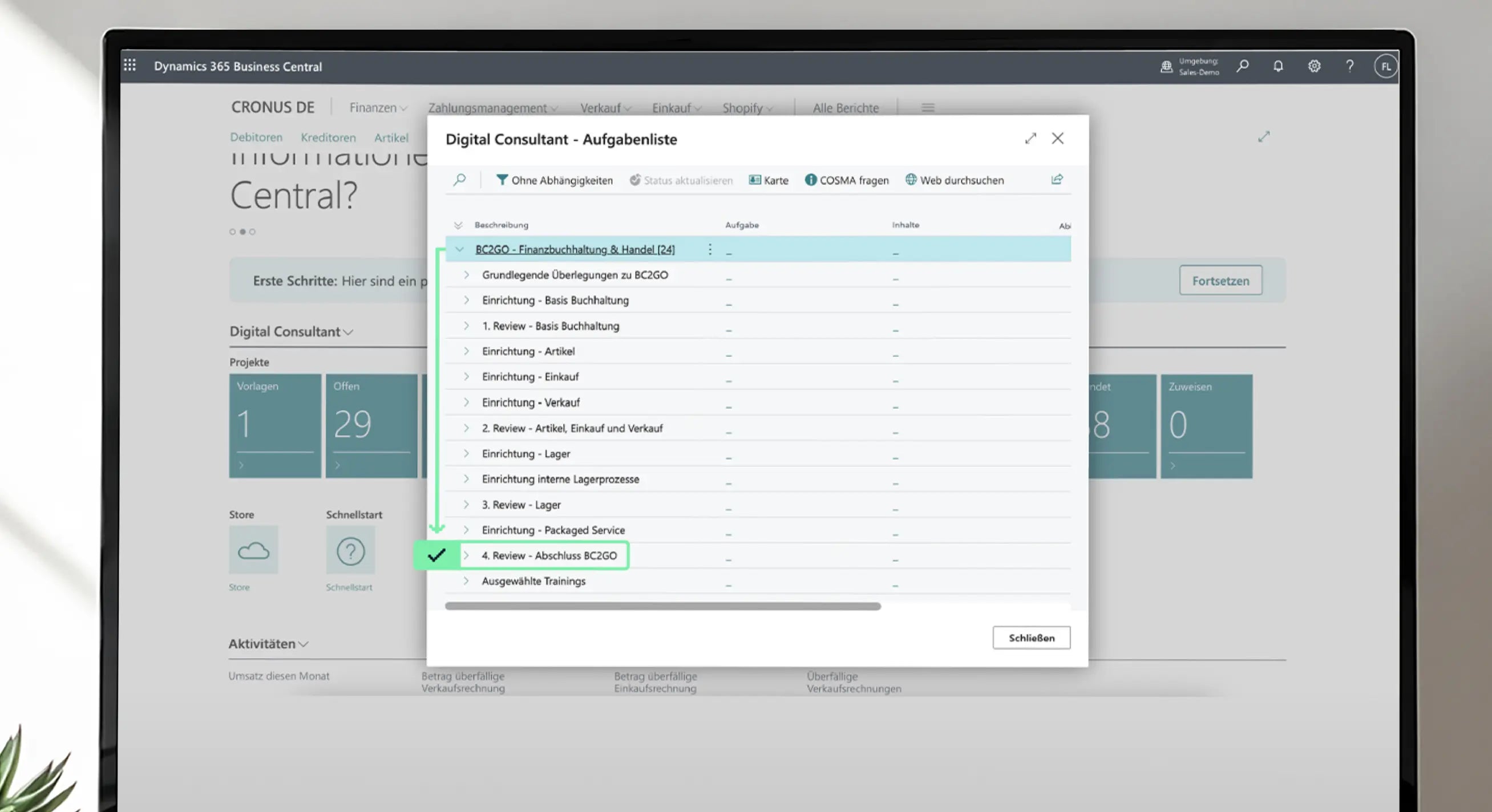Collapse the BC2GO - Finanzbuchhaltung & Handel row
The width and height of the screenshot is (1492, 812).
[460, 249]
